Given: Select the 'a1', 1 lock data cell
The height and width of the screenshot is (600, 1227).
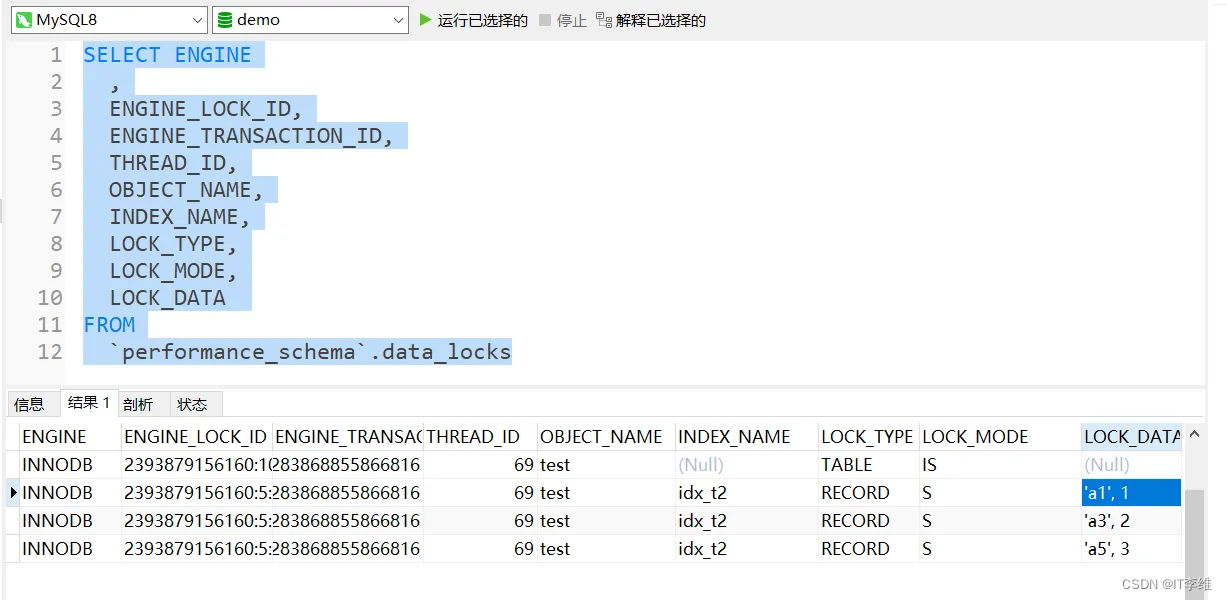Looking at the screenshot, I should pyautogui.click(x=1132, y=493).
